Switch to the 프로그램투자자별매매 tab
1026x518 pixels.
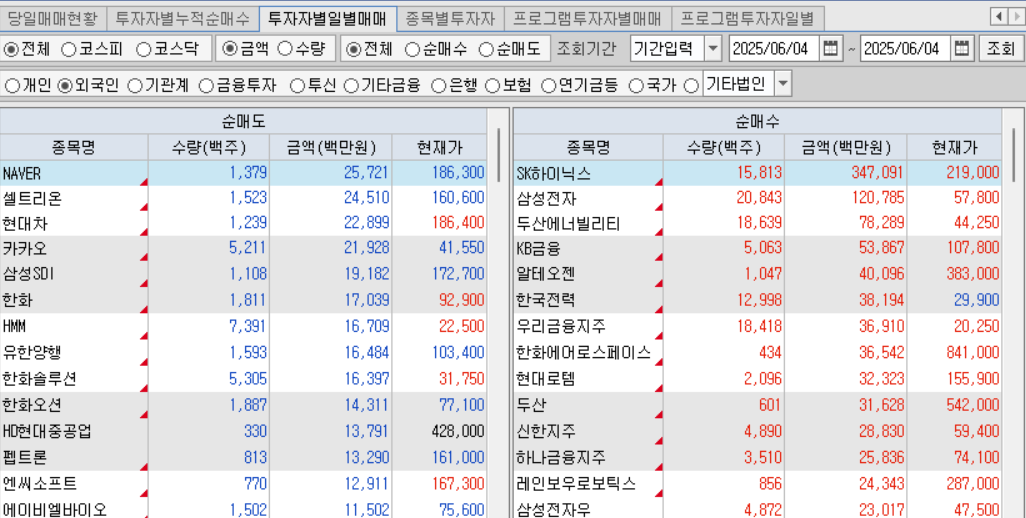coord(587,18)
